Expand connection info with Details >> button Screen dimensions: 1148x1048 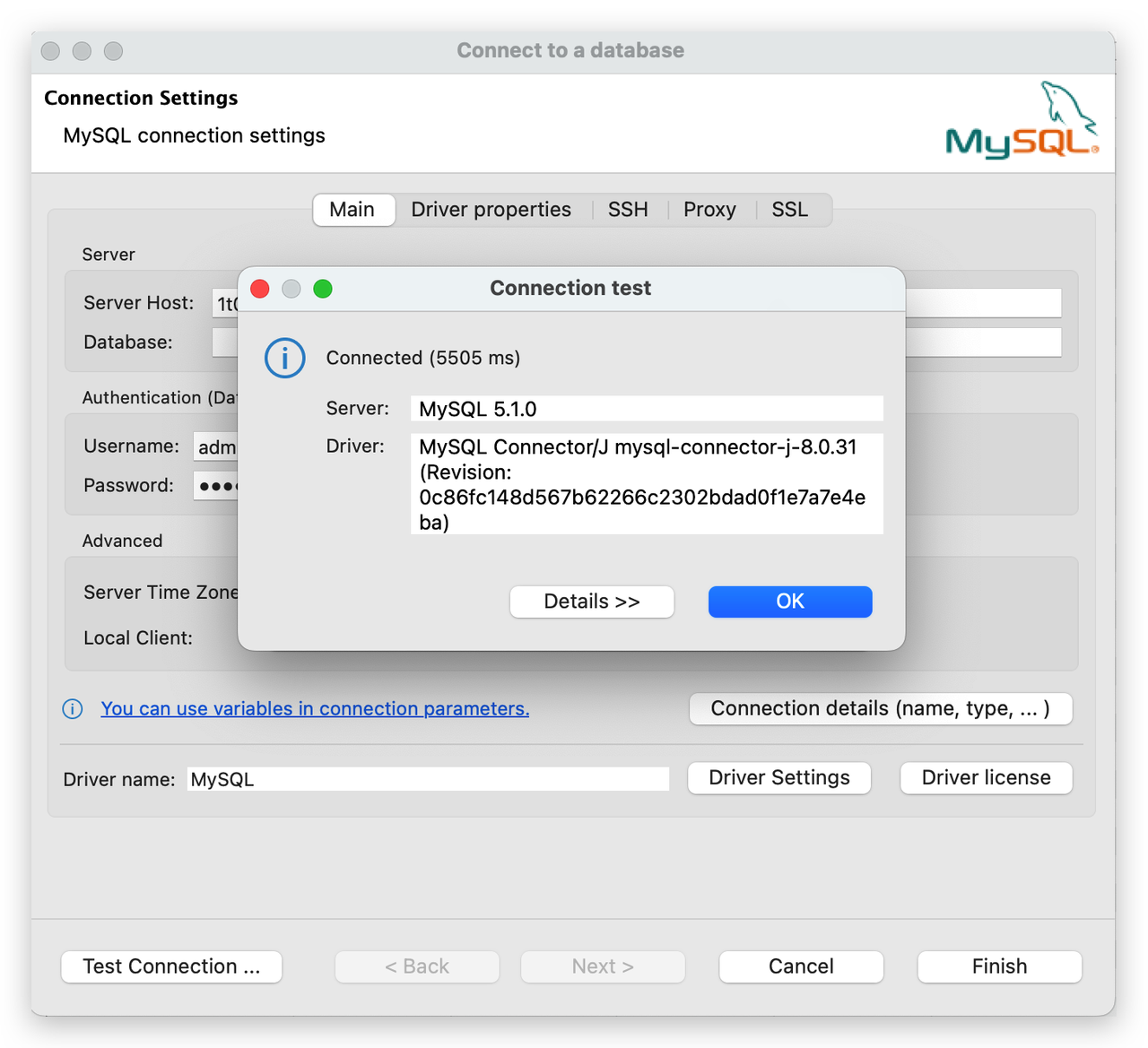click(592, 602)
